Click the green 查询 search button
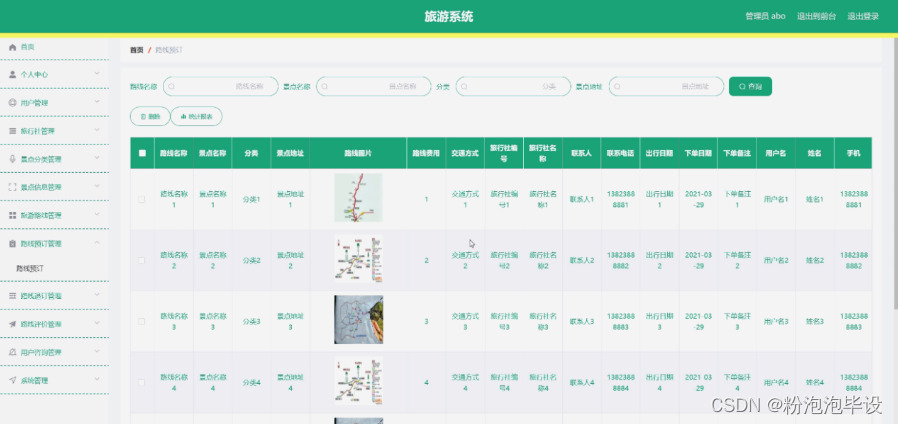The image size is (898, 424). click(750, 87)
